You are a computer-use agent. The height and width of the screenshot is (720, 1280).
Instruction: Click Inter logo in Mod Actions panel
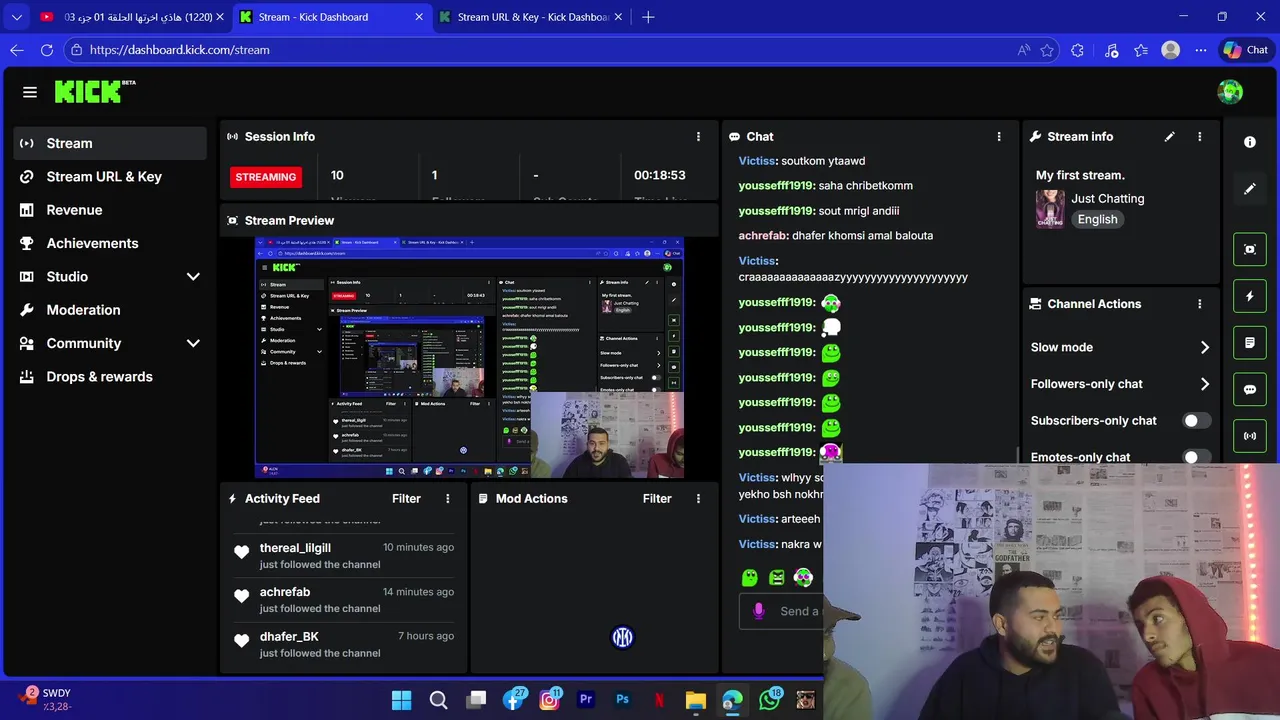click(x=623, y=637)
